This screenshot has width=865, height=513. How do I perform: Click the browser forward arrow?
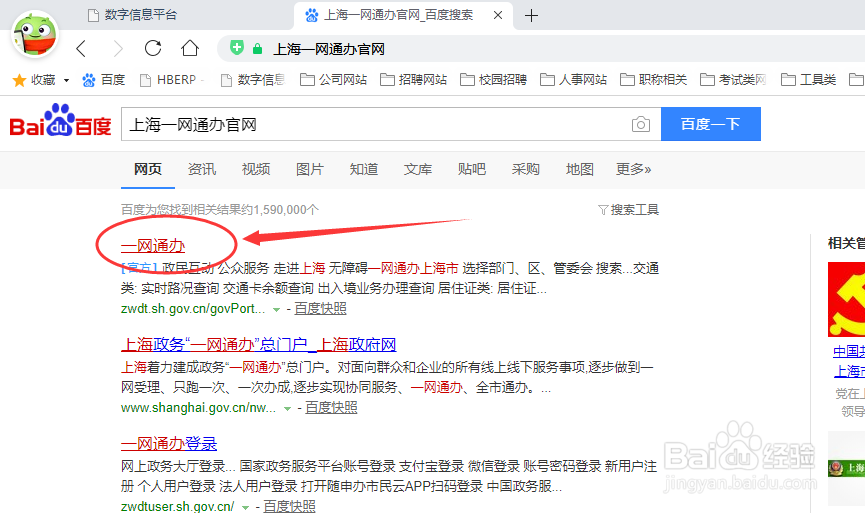tap(118, 49)
